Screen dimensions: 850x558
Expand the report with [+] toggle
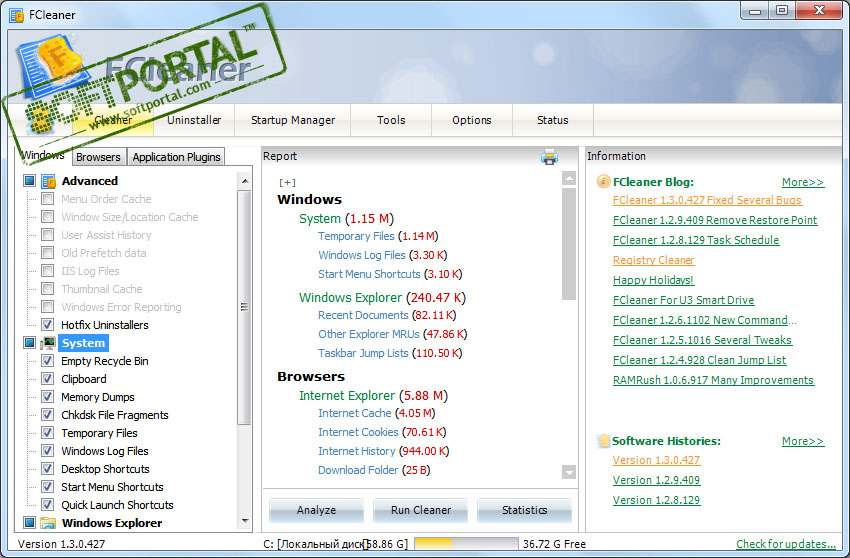click(x=287, y=183)
